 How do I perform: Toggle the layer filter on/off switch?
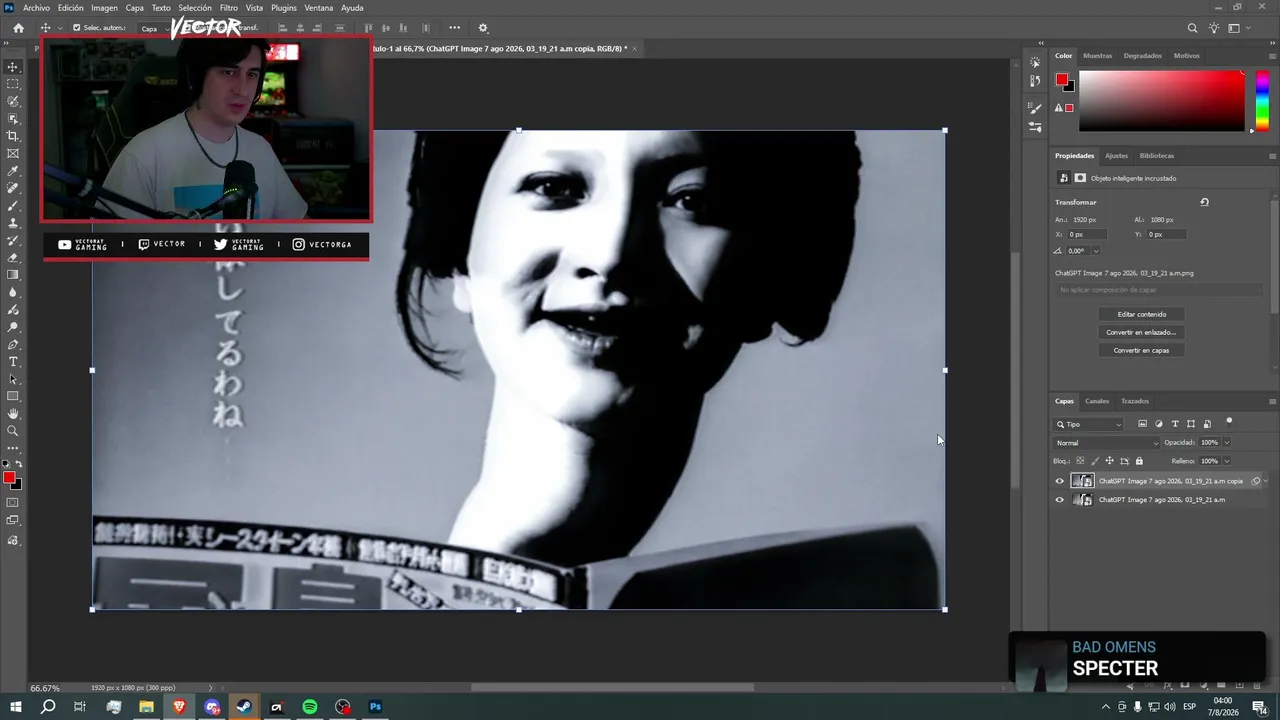(x=1229, y=422)
